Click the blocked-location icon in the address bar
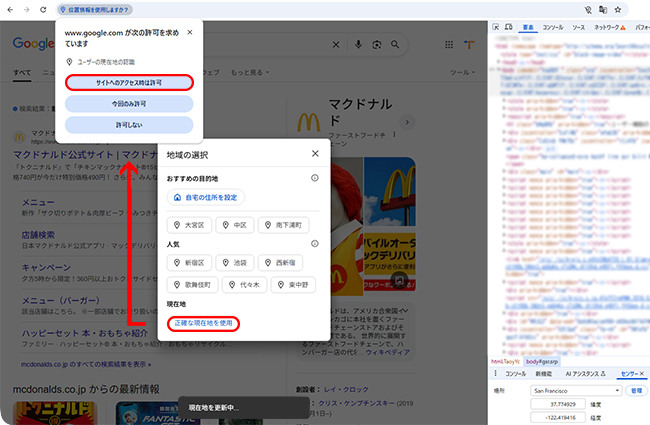The width and height of the screenshot is (650, 425). click(x=588, y=10)
